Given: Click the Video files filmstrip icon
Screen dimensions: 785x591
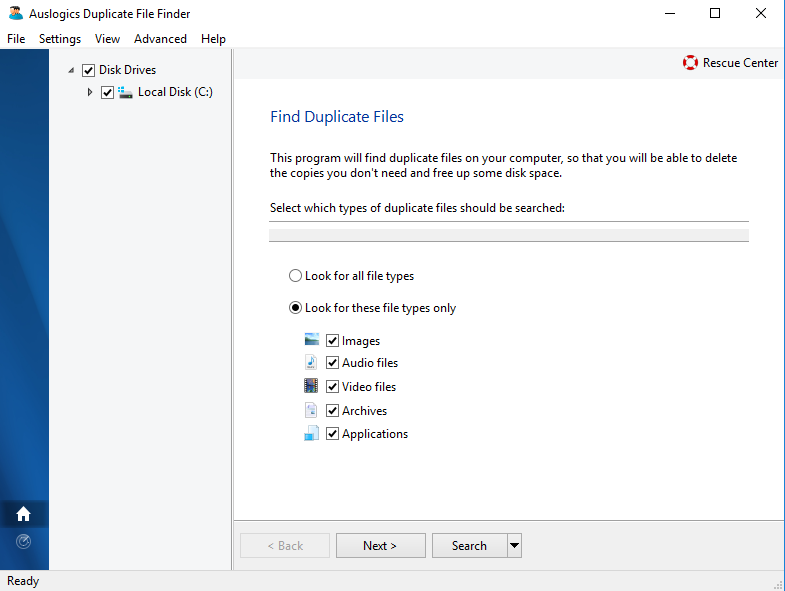Looking at the screenshot, I should [x=312, y=386].
